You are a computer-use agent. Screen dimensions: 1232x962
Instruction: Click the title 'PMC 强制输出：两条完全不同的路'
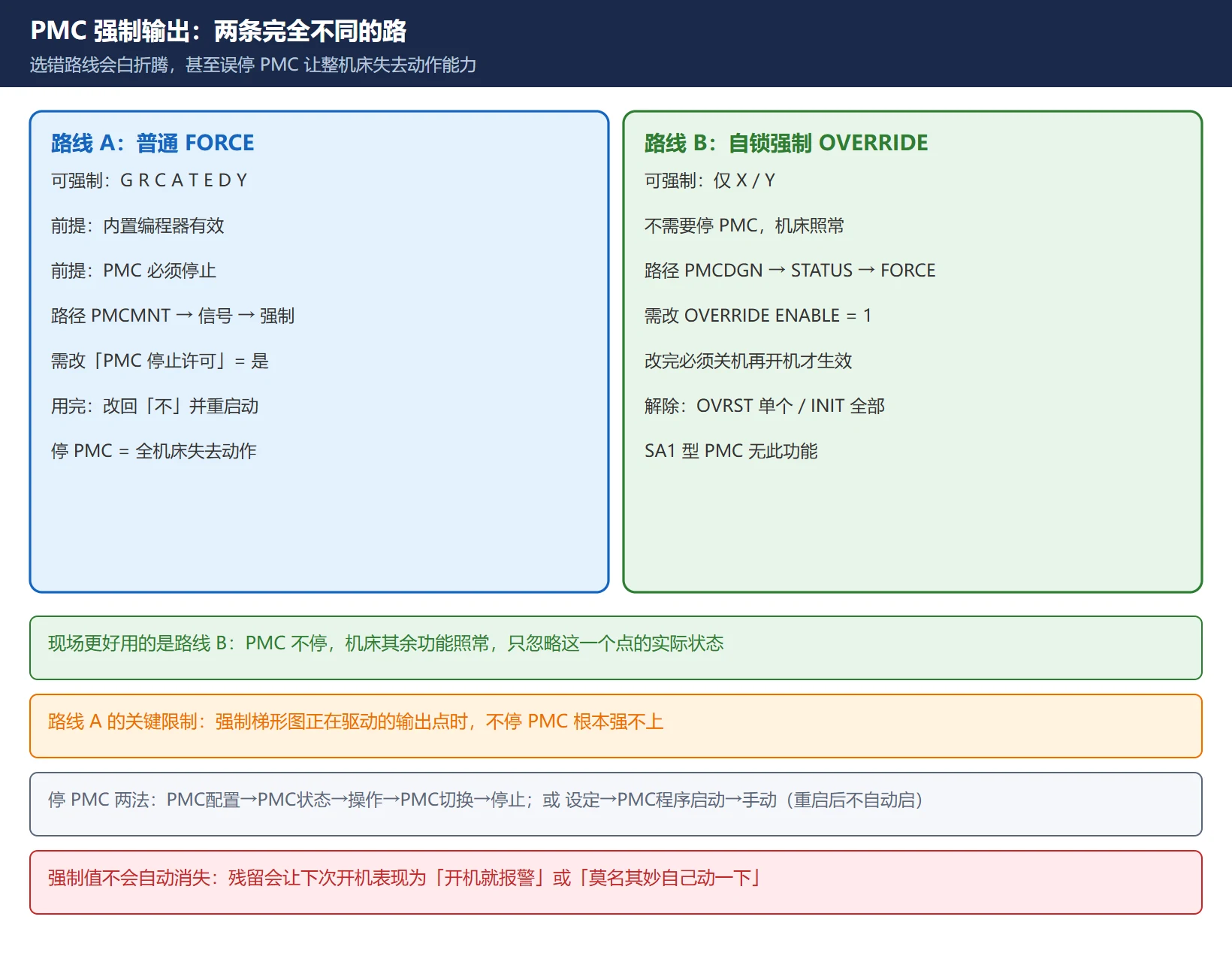(218, 32)
